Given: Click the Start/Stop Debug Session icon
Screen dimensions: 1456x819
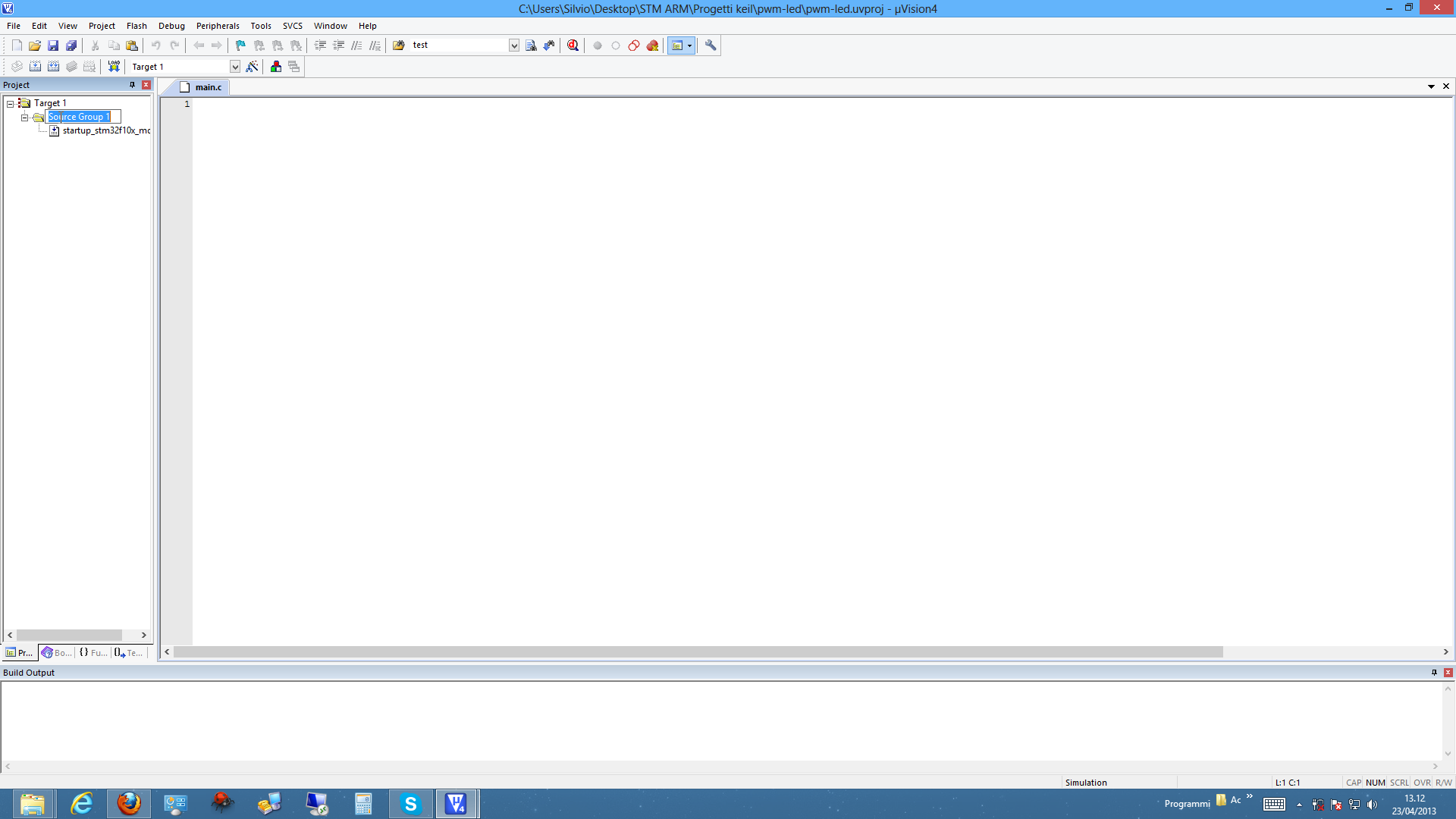Looking at the screenshot, I should [x=573, y=45].
